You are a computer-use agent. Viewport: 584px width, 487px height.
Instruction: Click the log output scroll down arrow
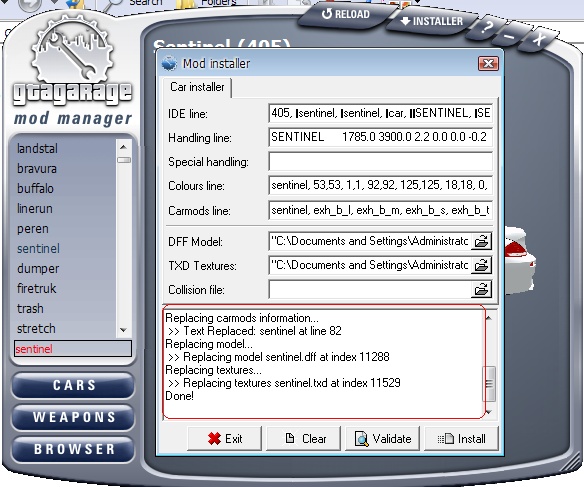(x=489, y=412)
